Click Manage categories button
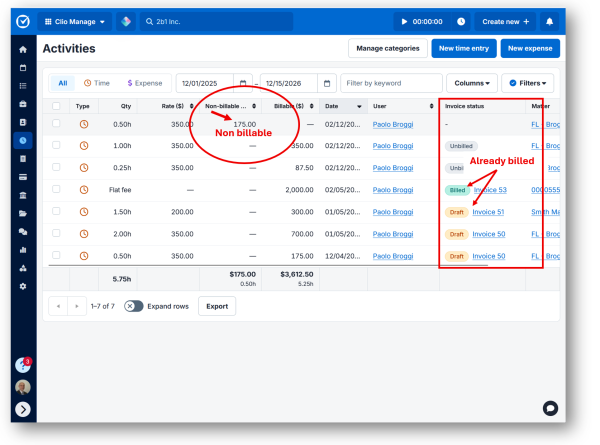600x445 pixels. pos(388,48)
